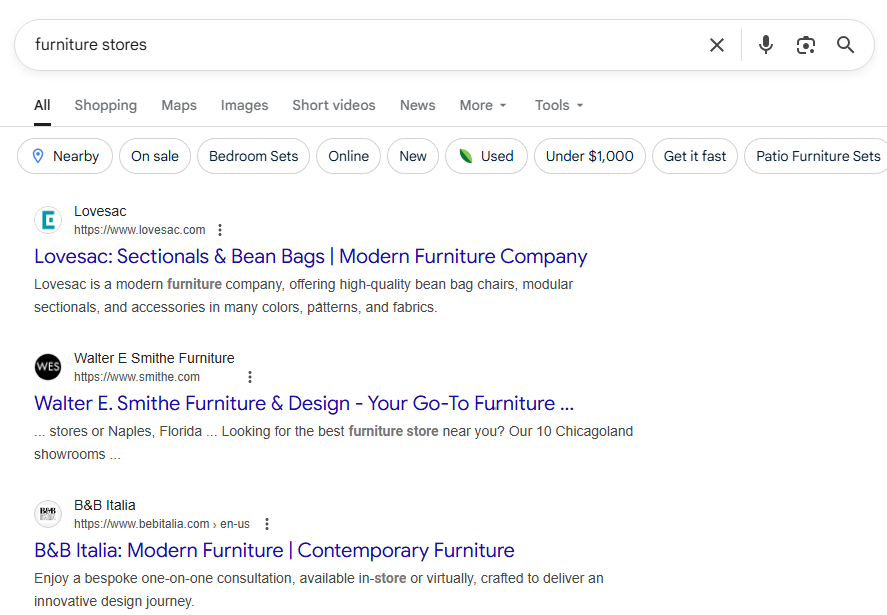The image size is (887, 615).
Task: Clear the search box with X icon
Action: [717, 45]
